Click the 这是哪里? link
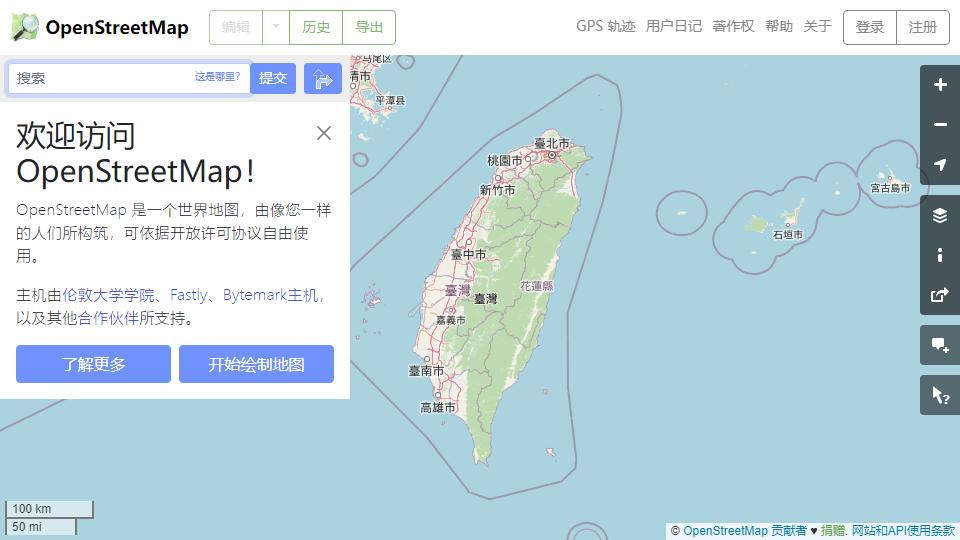The width and height of the screenshot is (960, 540). pyautogui.click(x=217, y=77)
